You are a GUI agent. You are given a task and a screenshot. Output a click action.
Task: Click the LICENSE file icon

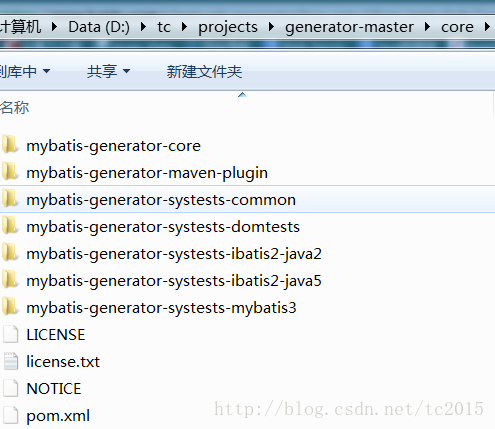pos(11,334)
